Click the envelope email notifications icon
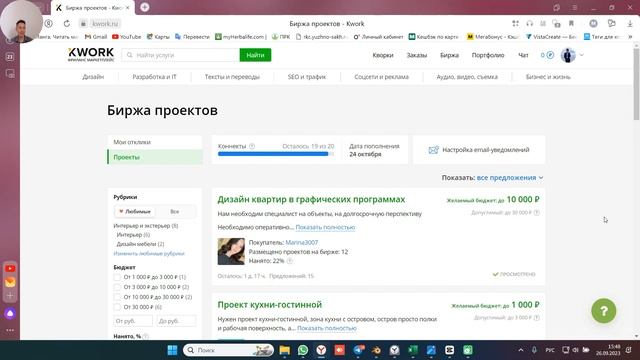Screen dimensions: 640x360 (433, 150)
